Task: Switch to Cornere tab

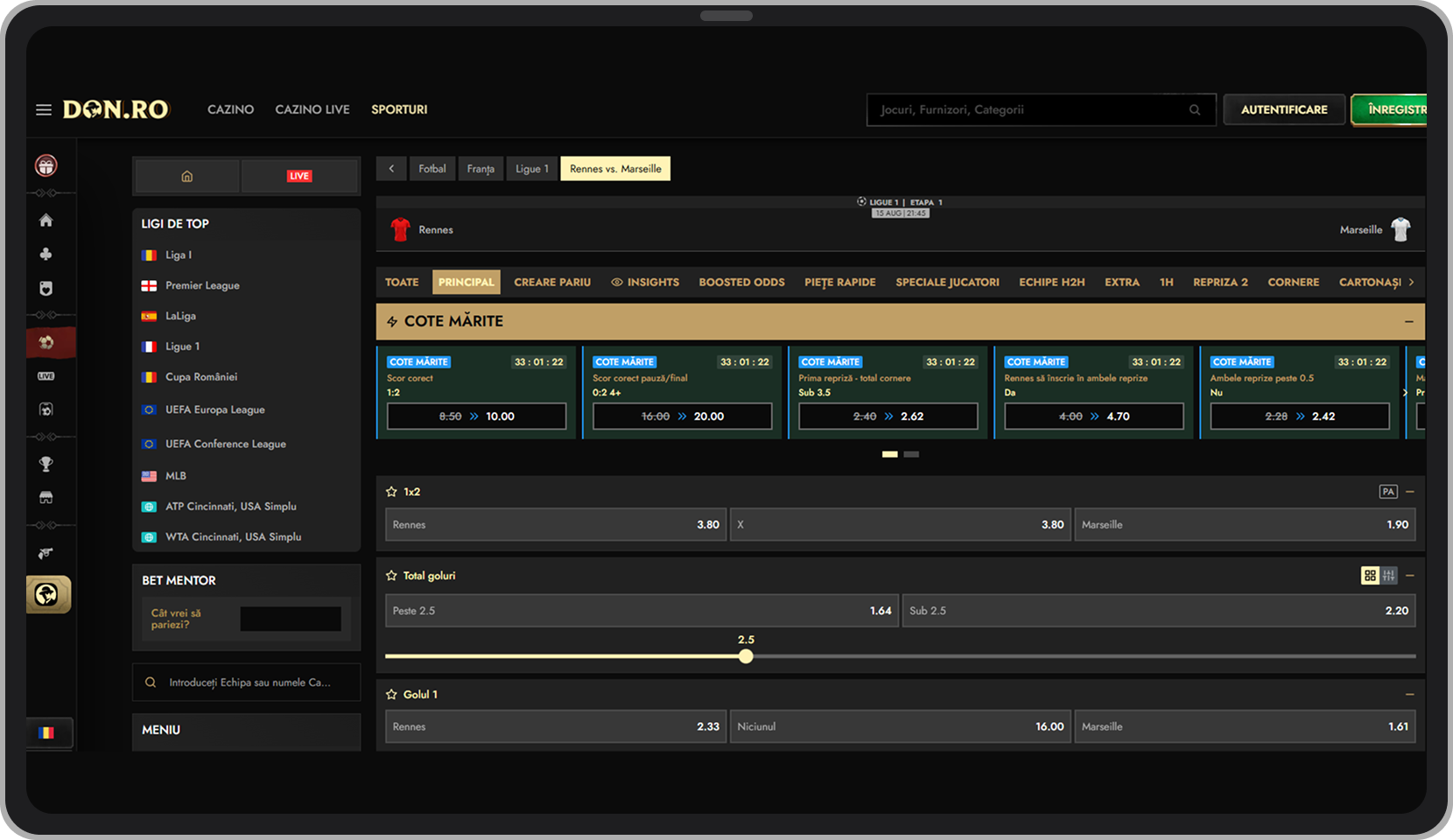Action: click(1293, 282)
